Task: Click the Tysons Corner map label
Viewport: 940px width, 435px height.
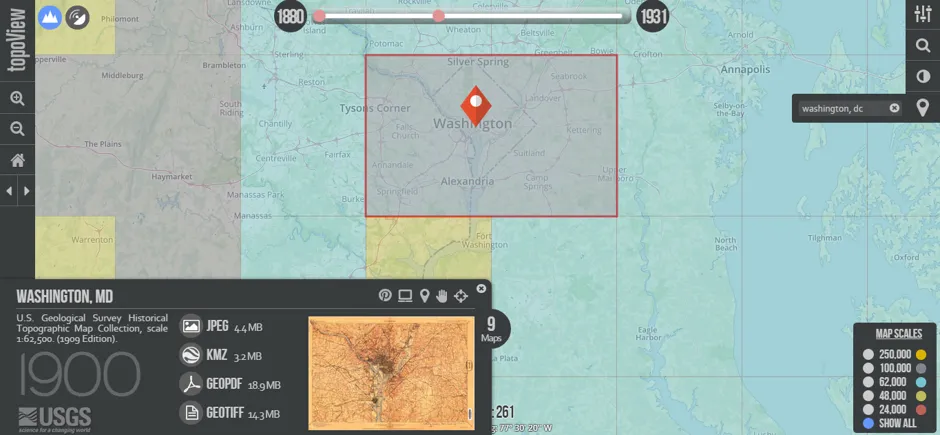Action: click(375, 108)
